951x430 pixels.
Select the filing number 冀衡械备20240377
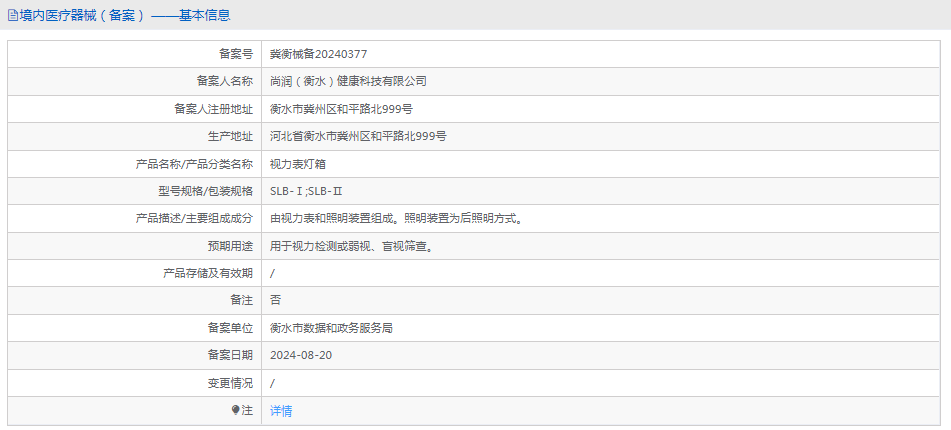pos(311,54)
